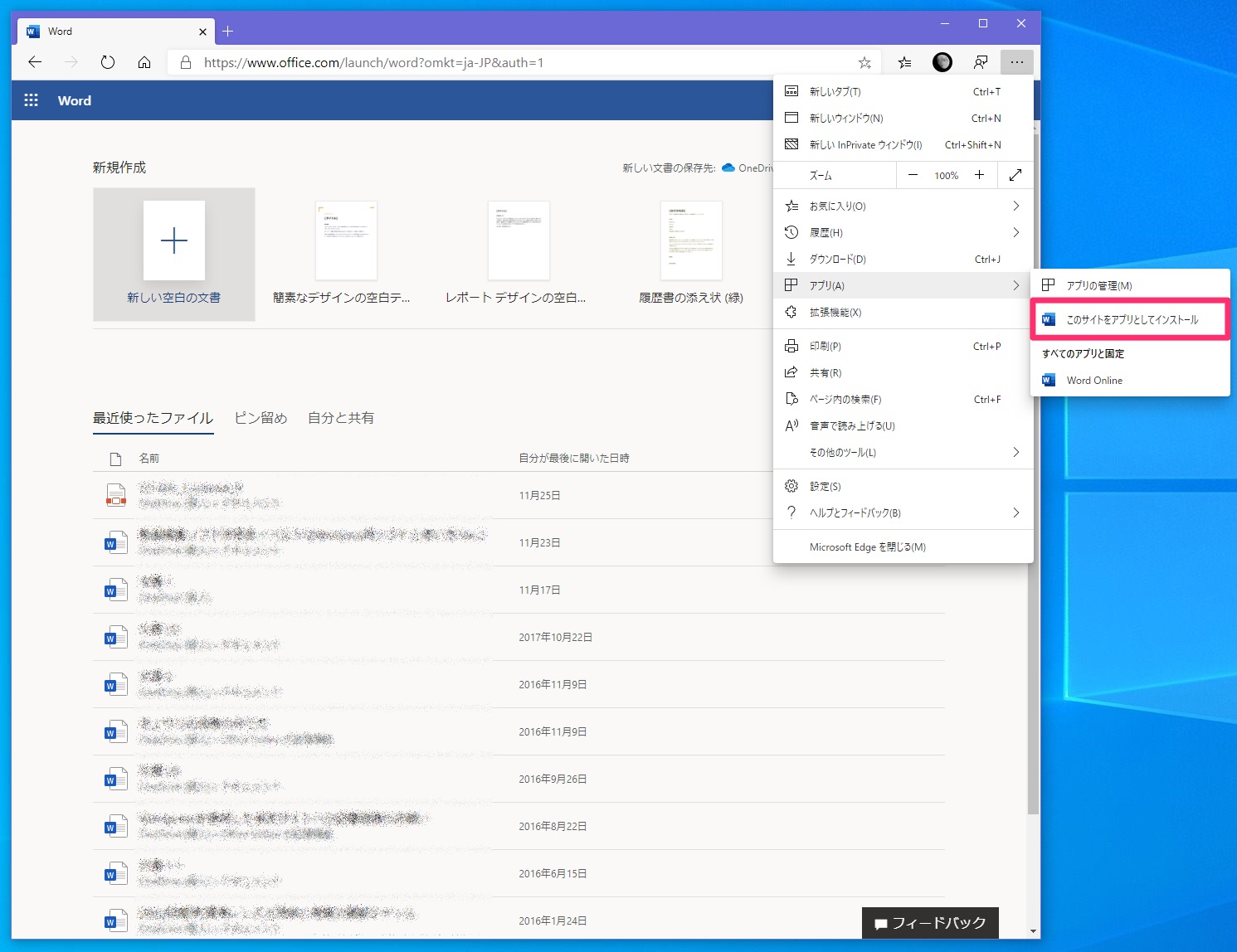Sort by 名前 column header
Viewport: 1237px width, 952px height.
click(x=149, y=458)
